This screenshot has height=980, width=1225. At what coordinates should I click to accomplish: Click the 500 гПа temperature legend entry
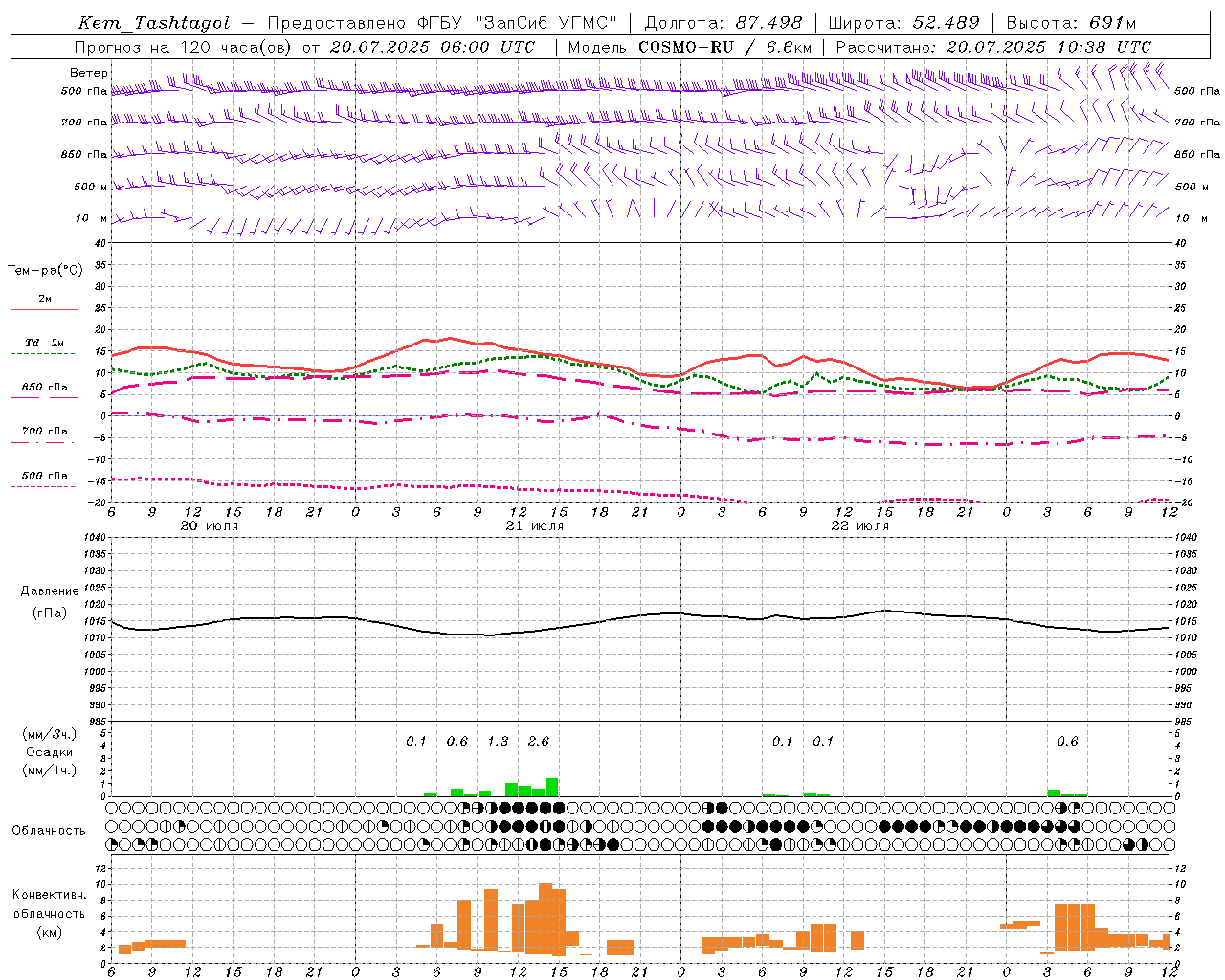[45, 476]
